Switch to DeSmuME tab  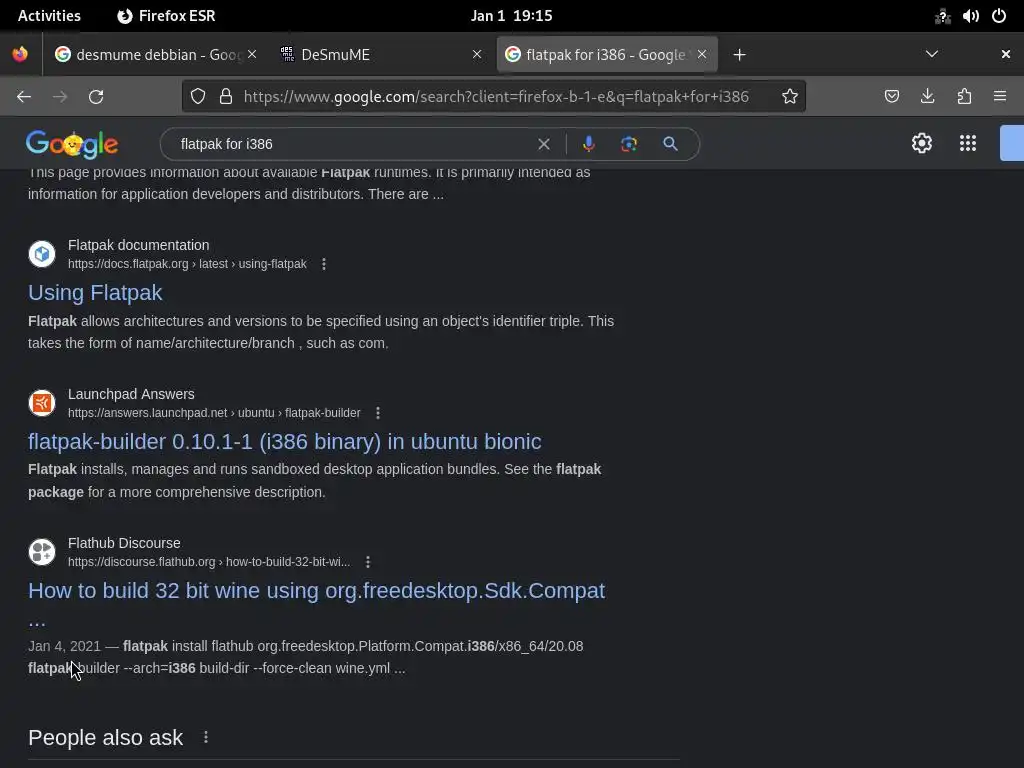pos(380,54)
